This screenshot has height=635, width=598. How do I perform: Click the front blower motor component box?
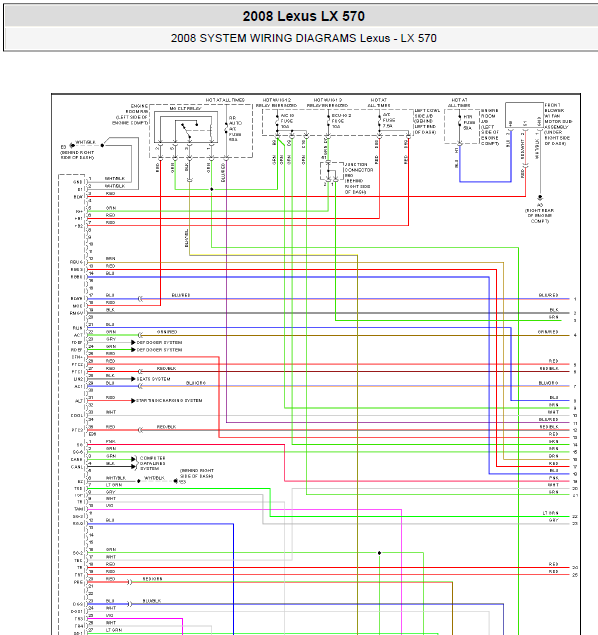[x=524, y=115]
